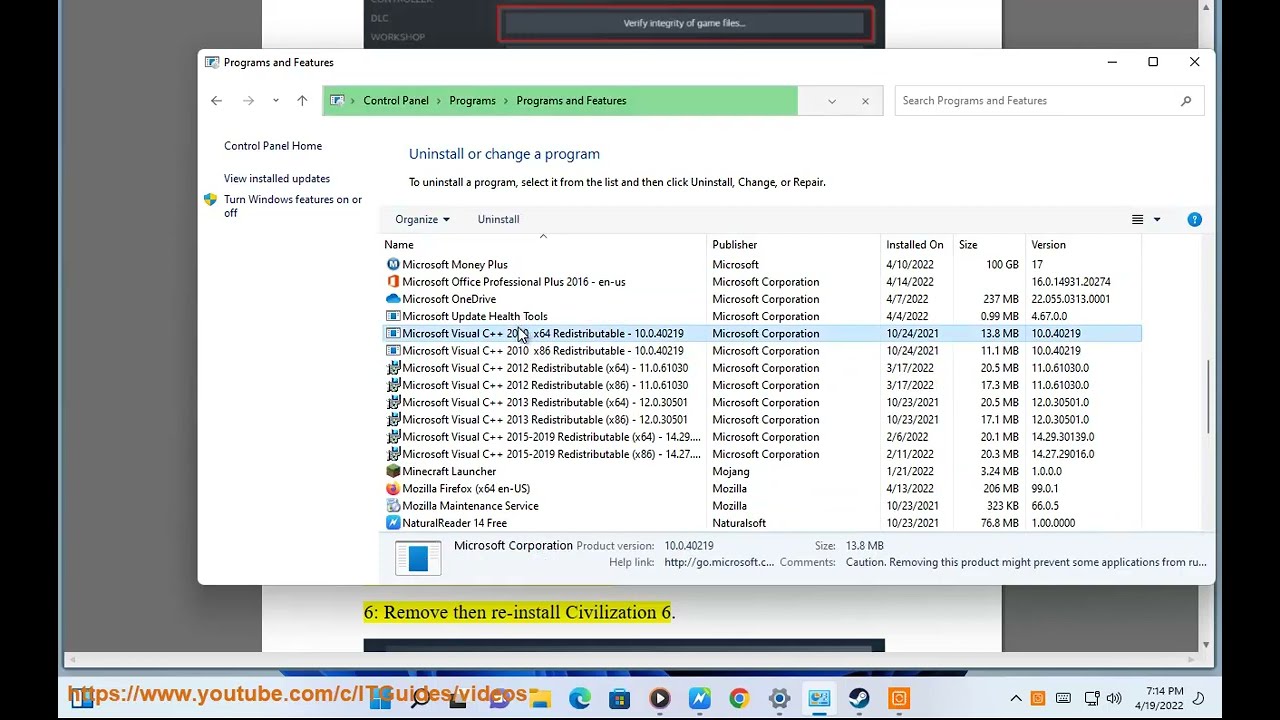This screenshot has width=1280, height=720.
Task: Expand the address bar history dropdown
Action: pyautogui.click(x=831, y=101)
